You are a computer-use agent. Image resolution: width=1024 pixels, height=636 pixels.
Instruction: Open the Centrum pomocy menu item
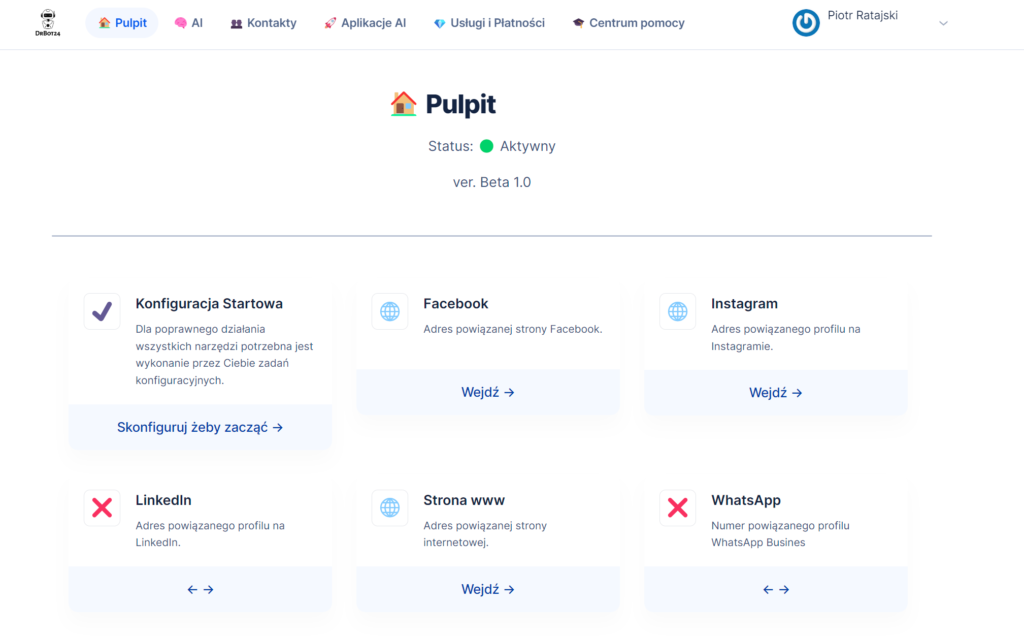coord(628,23)
